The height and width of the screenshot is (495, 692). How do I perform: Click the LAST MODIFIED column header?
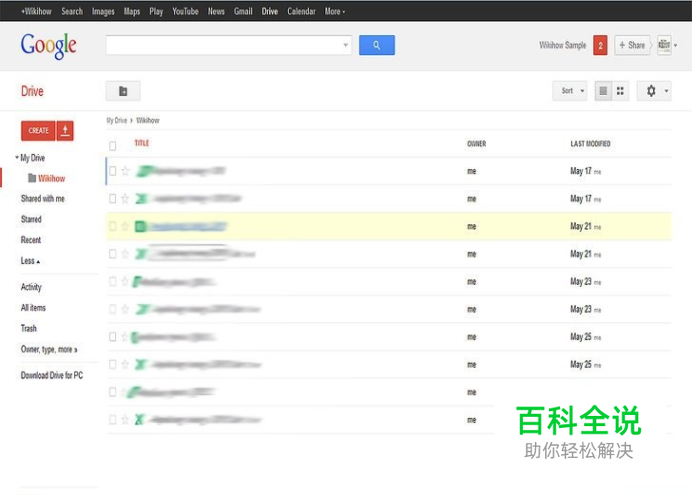[x=590, y=144]
